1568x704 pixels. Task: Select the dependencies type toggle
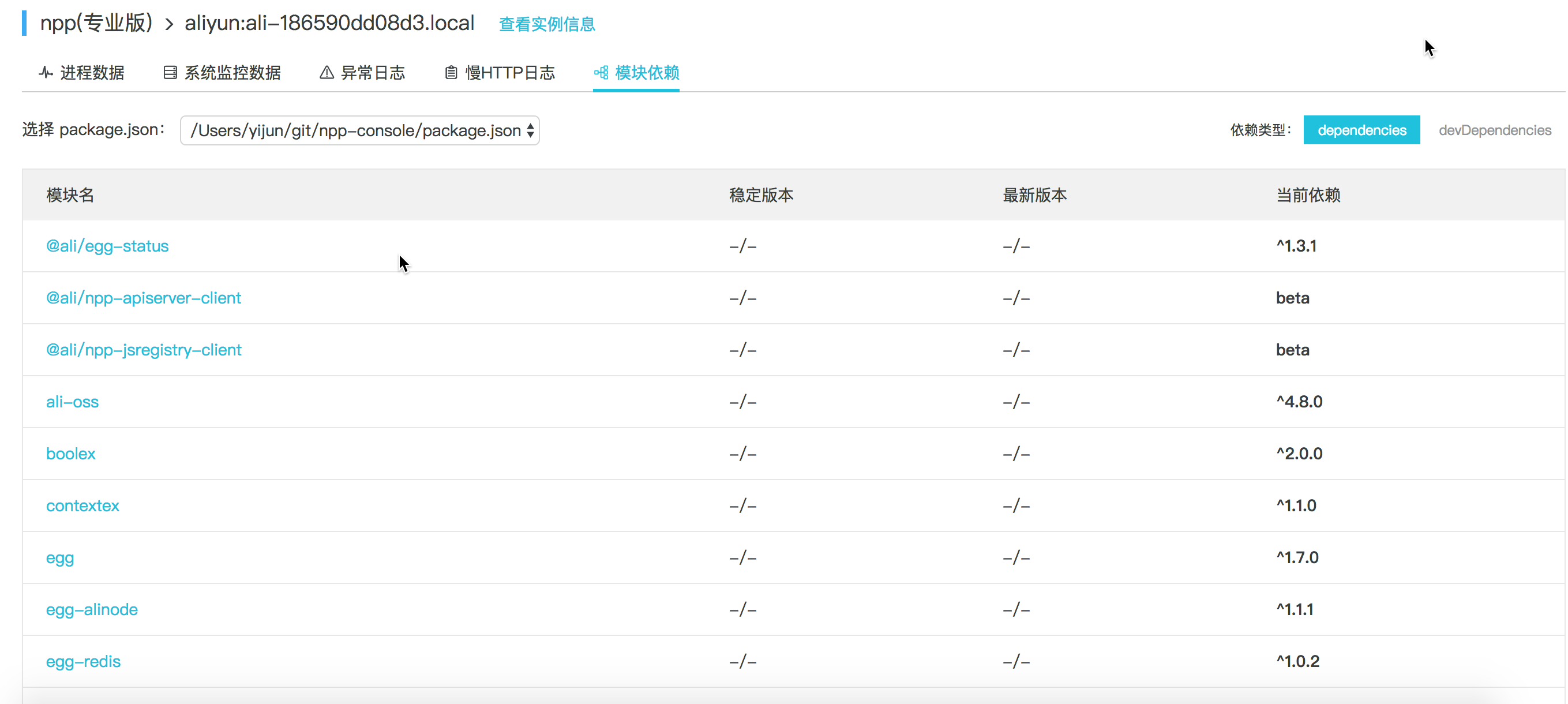1361,130
